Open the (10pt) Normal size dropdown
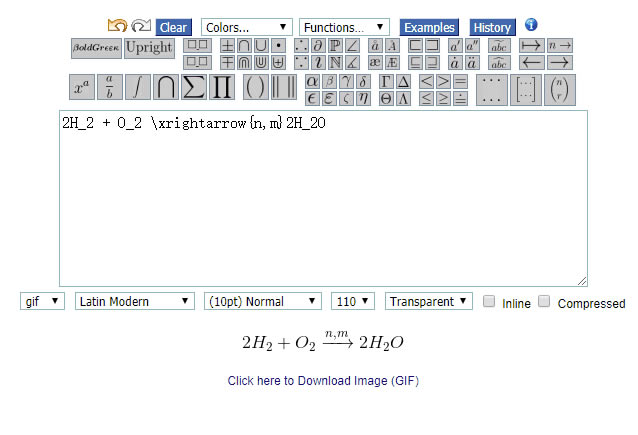 [263, 301]
